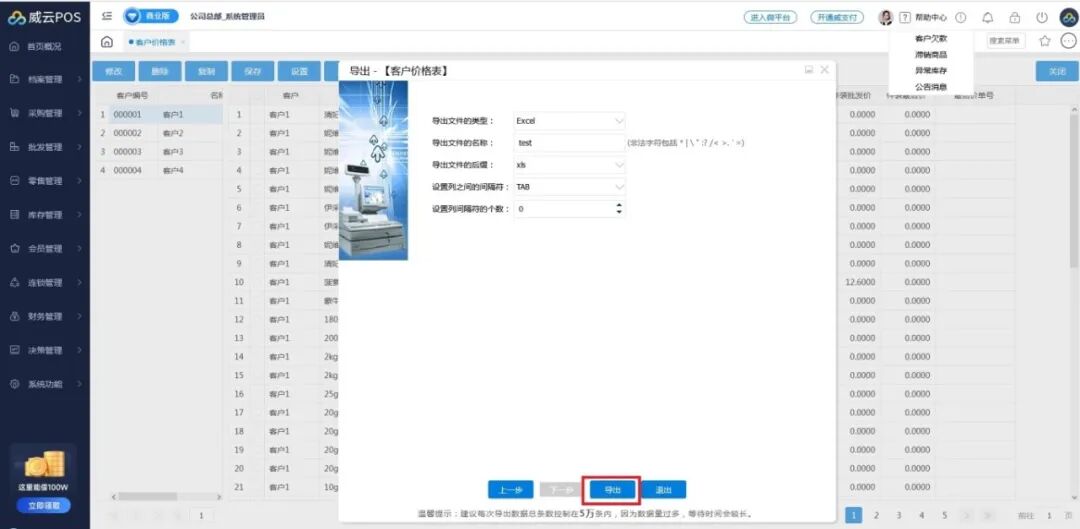Click the more options ellipsis icon
The image size is (1080, 529).
[x=1068, y=41]
